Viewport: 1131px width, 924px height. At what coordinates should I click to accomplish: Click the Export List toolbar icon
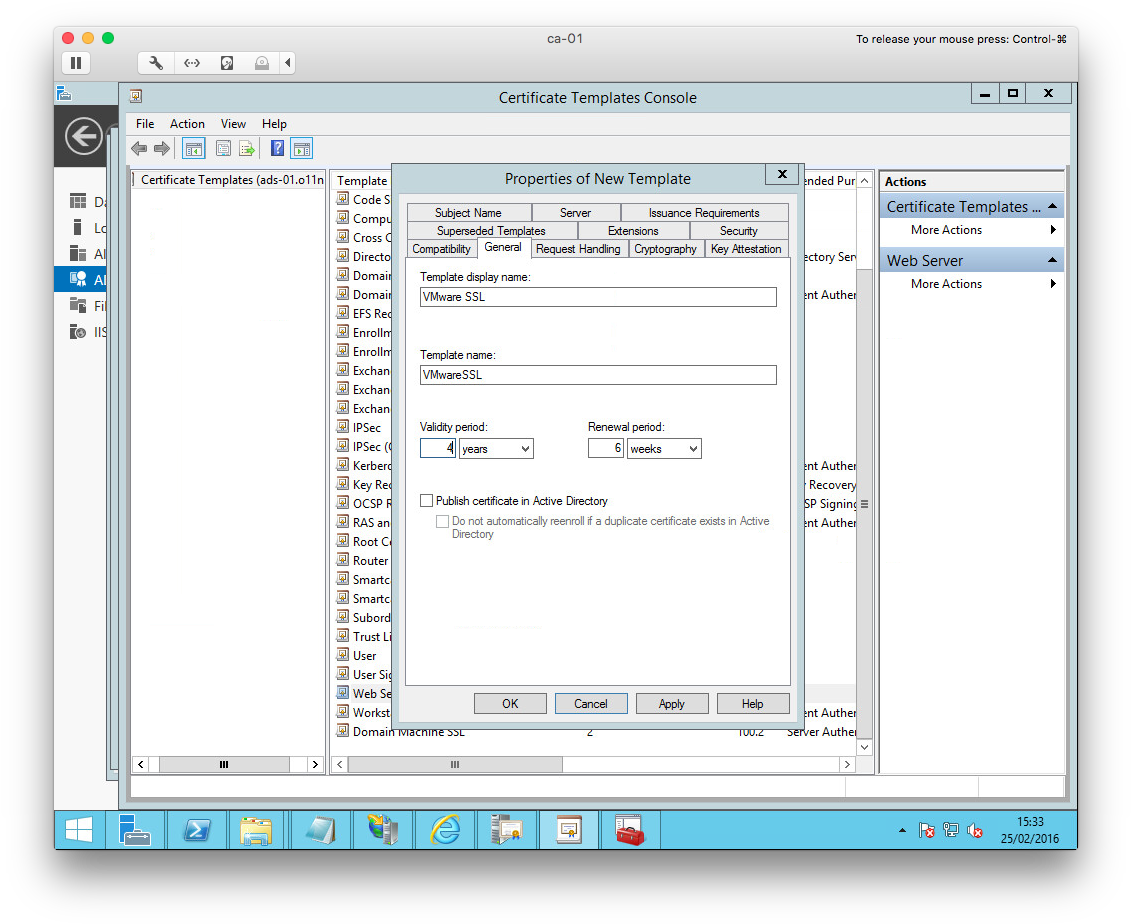247,149
